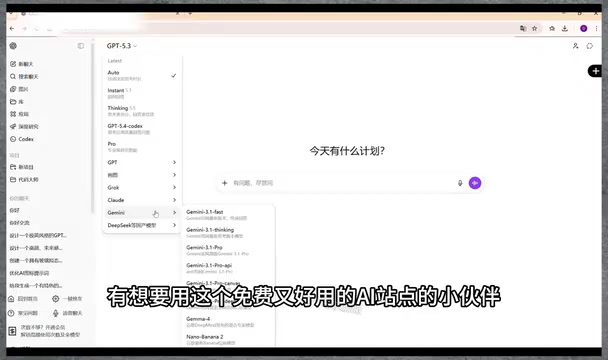Open browser three-dot menu
608x360 pixels.
click(596, 28)
